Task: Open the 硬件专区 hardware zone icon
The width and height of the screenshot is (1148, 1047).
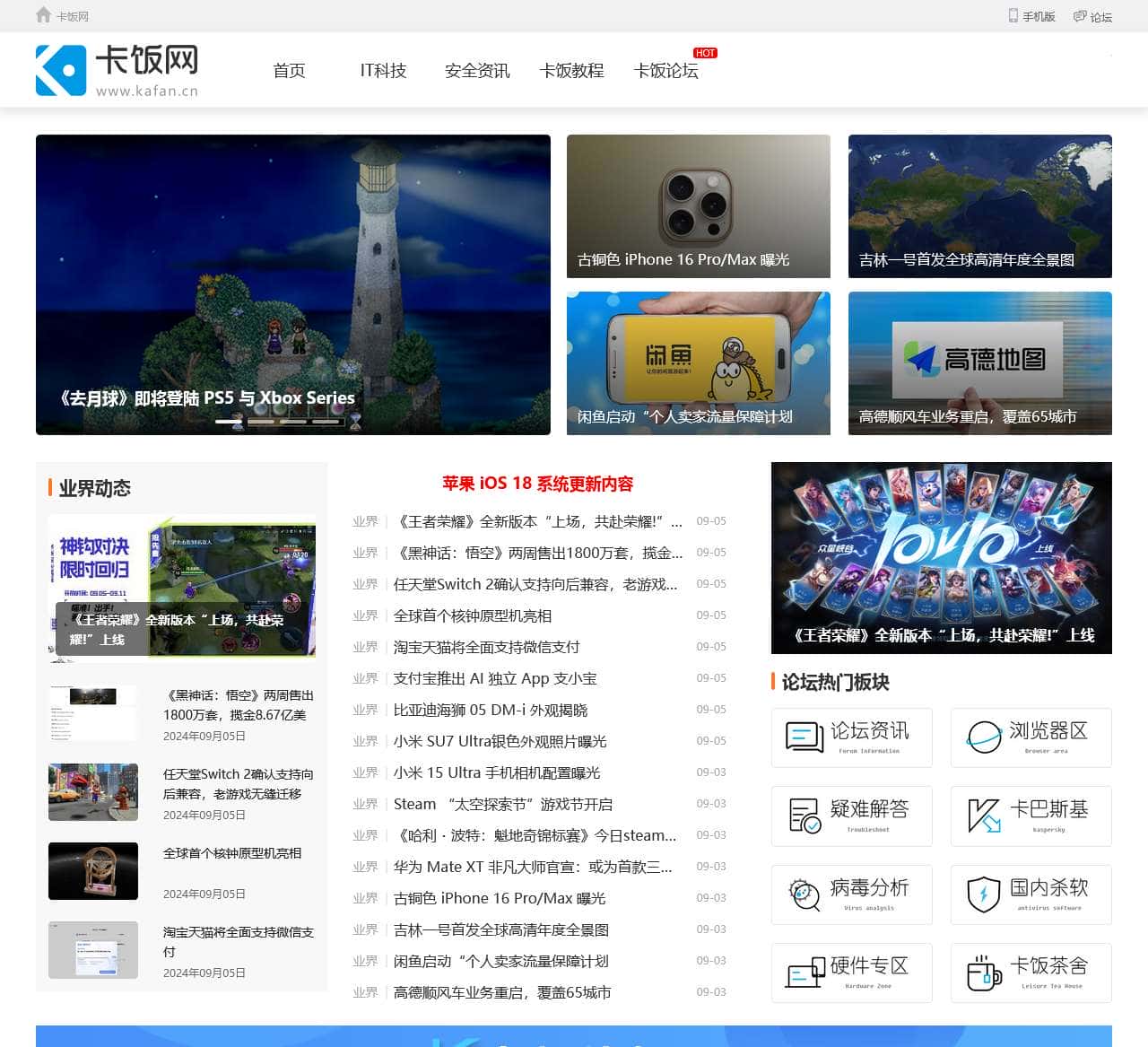Action: [x=805, y=972]
